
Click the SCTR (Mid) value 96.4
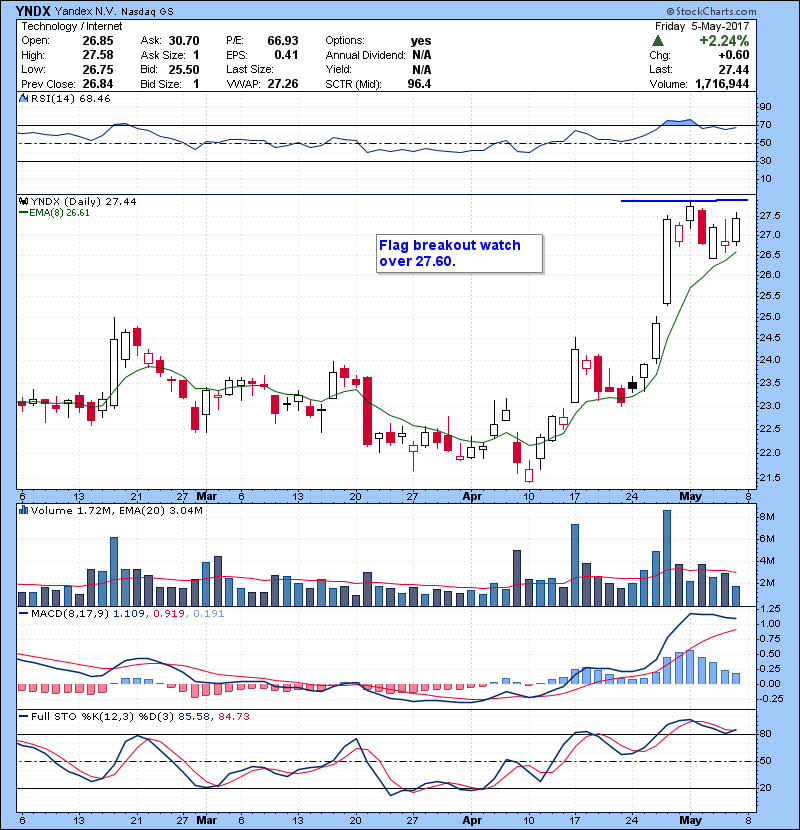[419, 84]
